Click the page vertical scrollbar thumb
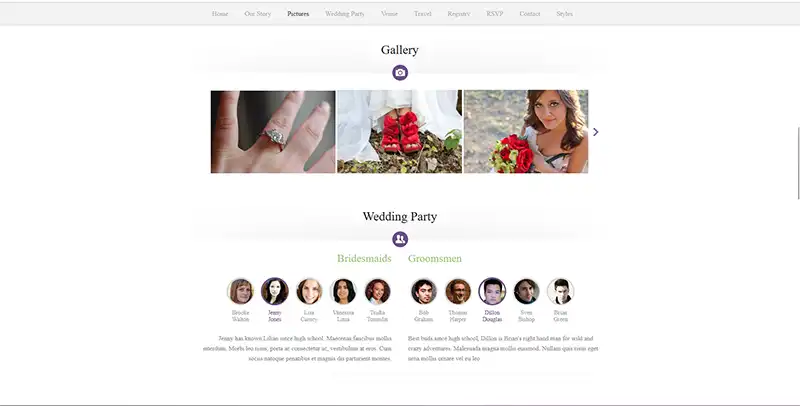 [x=798, y=163]
